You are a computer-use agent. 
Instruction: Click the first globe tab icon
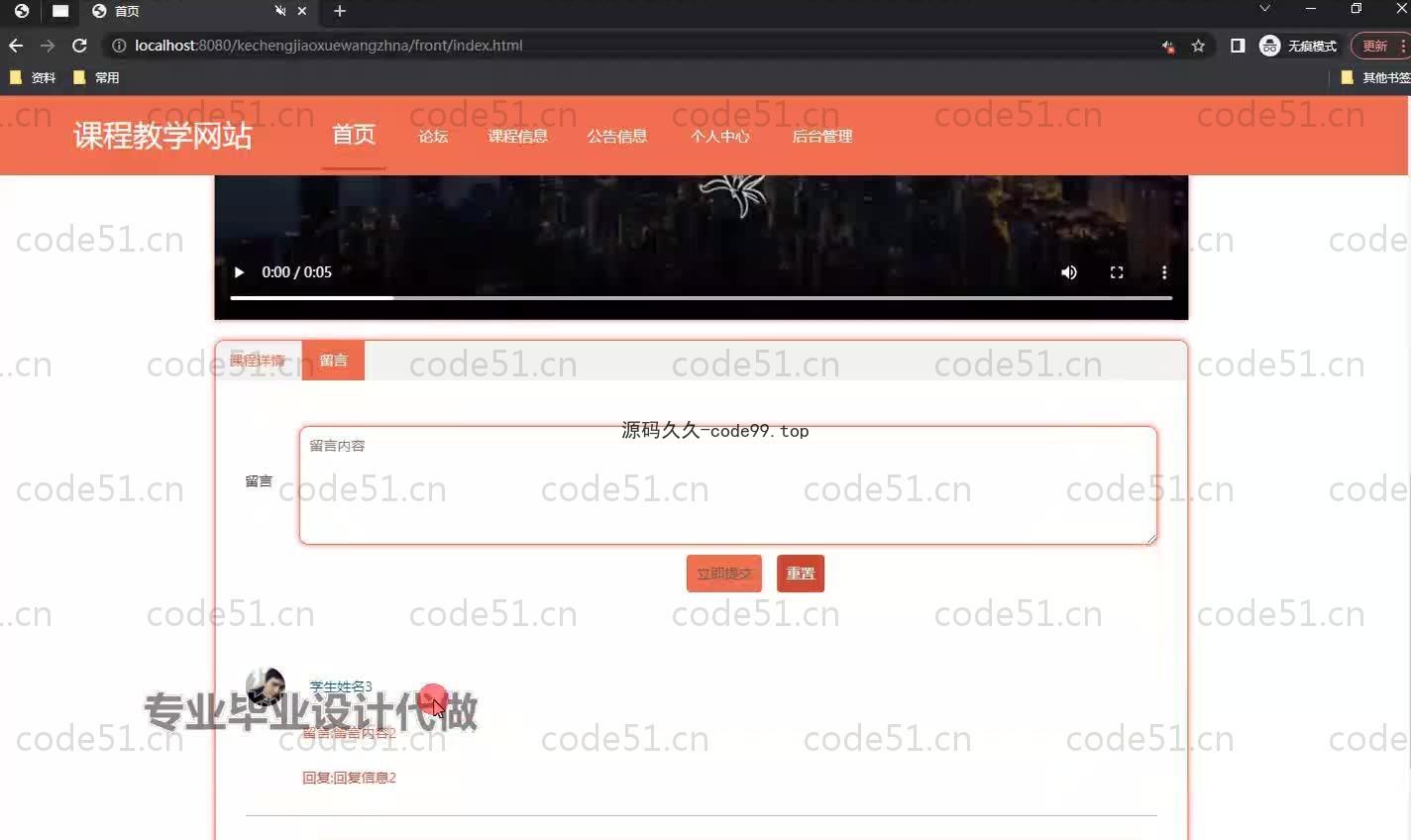pyautogui.click(x=22, y=11)
